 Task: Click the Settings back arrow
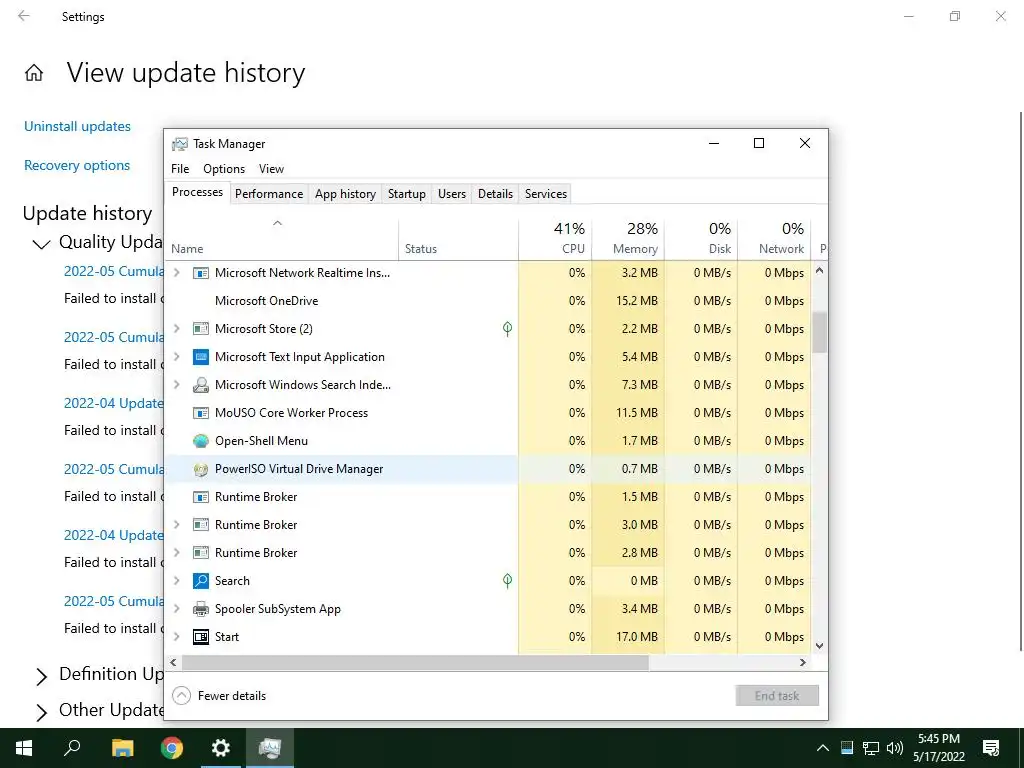[24, 16]
